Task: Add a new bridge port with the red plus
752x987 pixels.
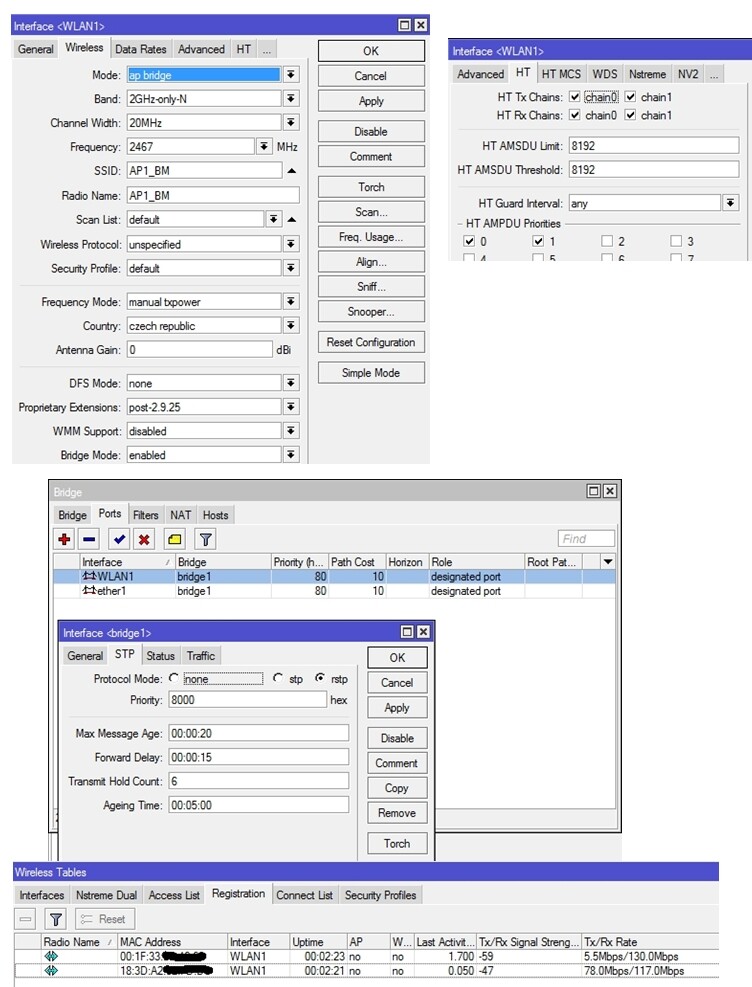Action: pyautogui.click(x=64, y=539)
